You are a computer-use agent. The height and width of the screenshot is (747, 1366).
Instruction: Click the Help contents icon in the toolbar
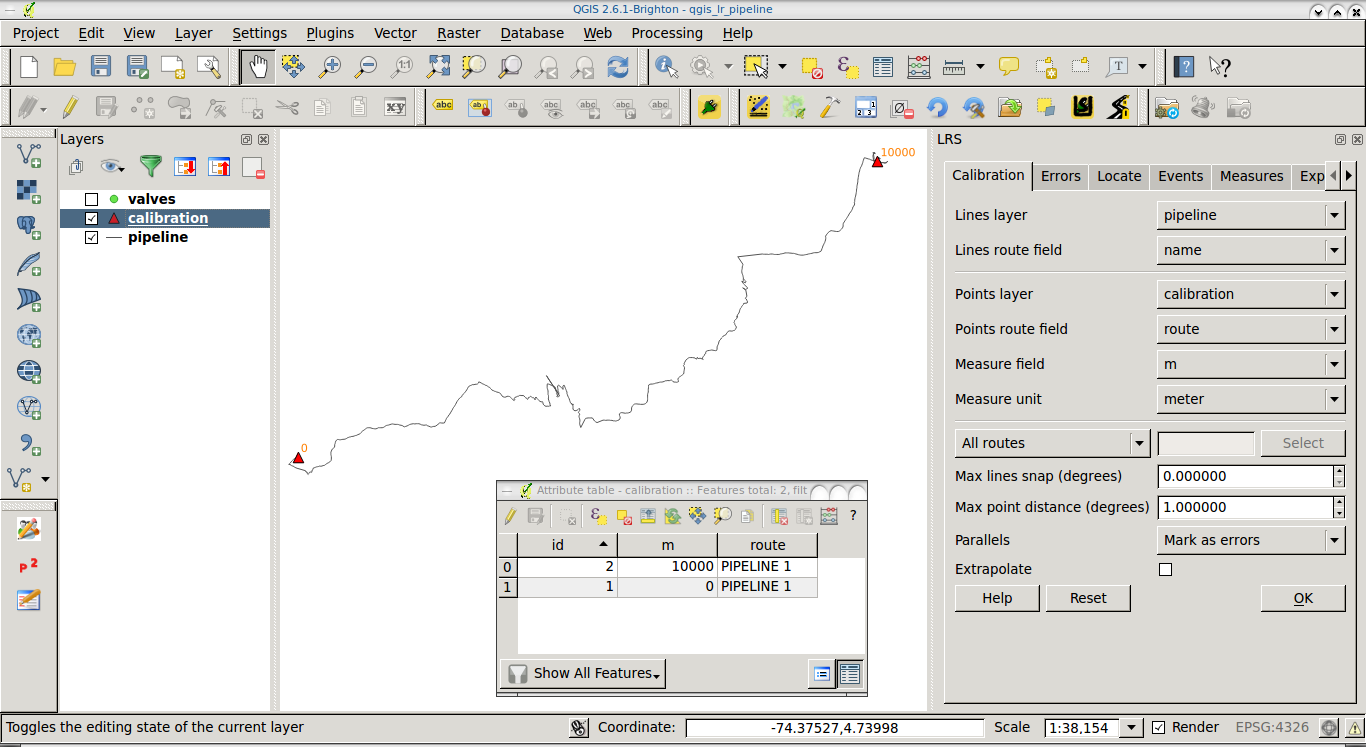click(x=1184, y=67)
